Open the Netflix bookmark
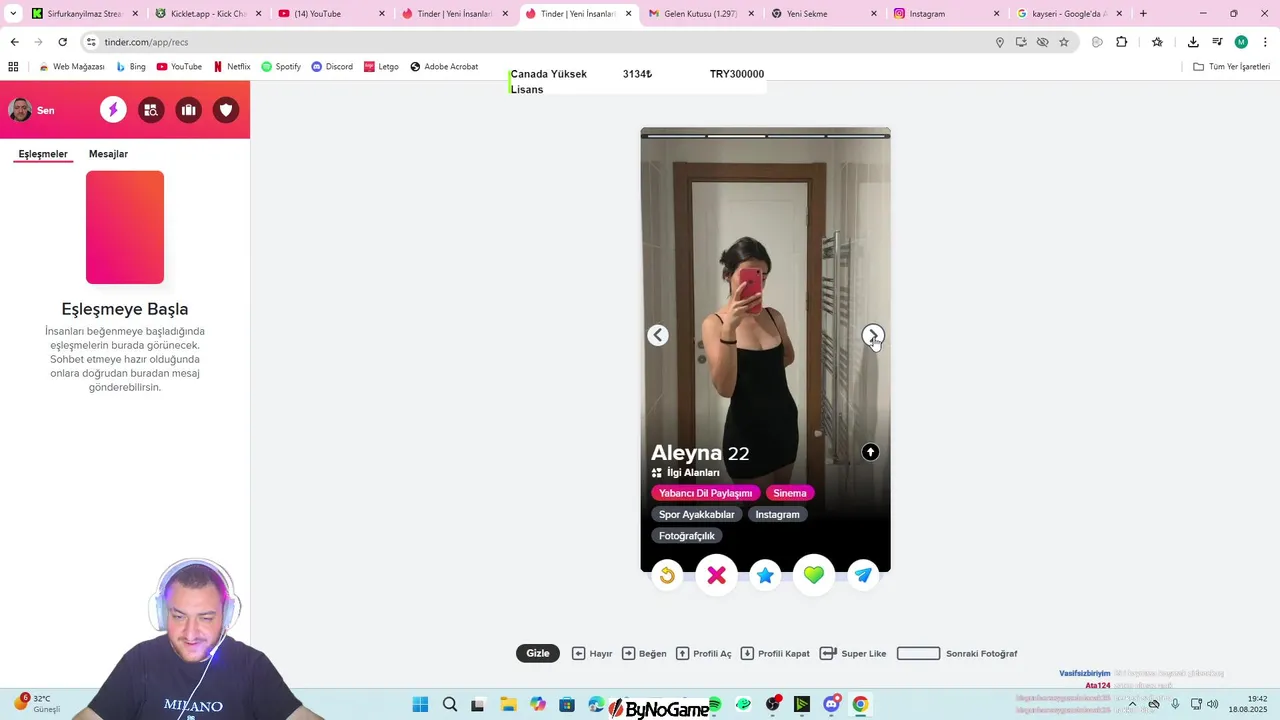 [x=232, y=67]
